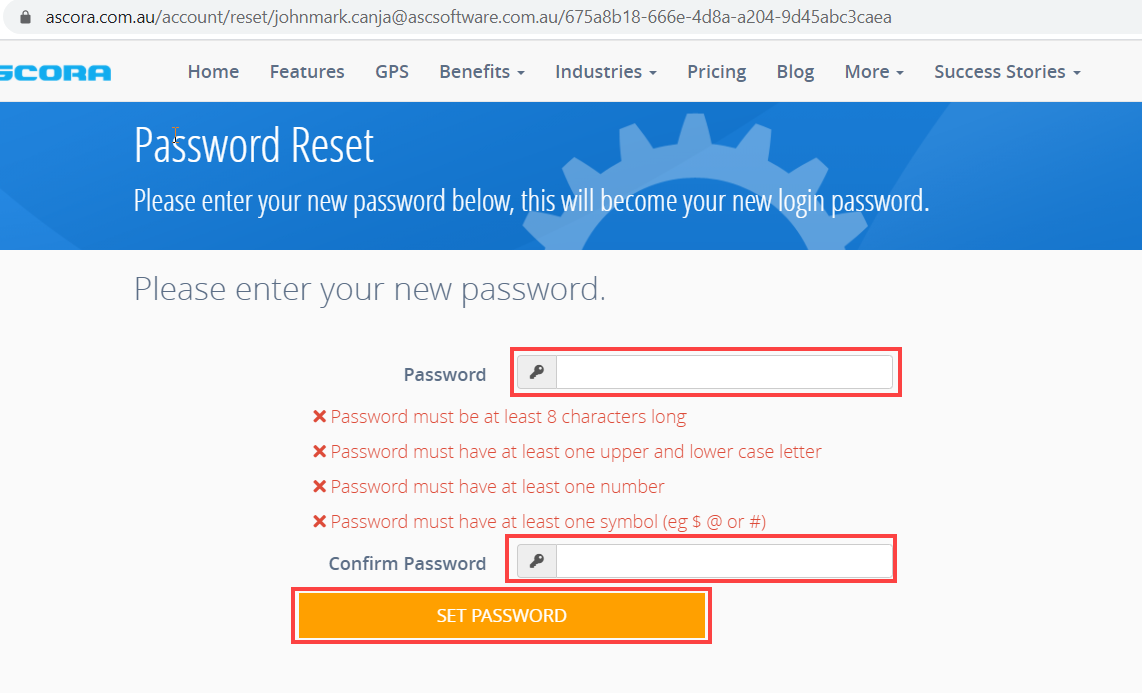
Task: Focus the Password input field
Action: [723, 373]
